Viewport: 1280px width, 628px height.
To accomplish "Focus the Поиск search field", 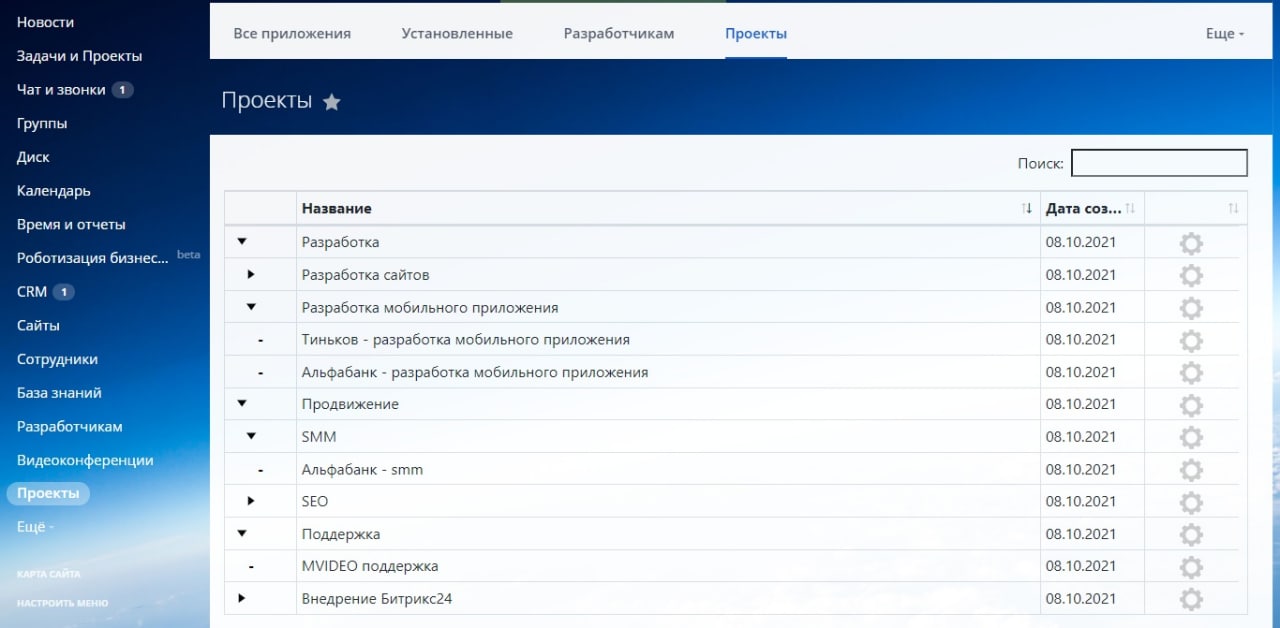I will tap(1159, 163).
